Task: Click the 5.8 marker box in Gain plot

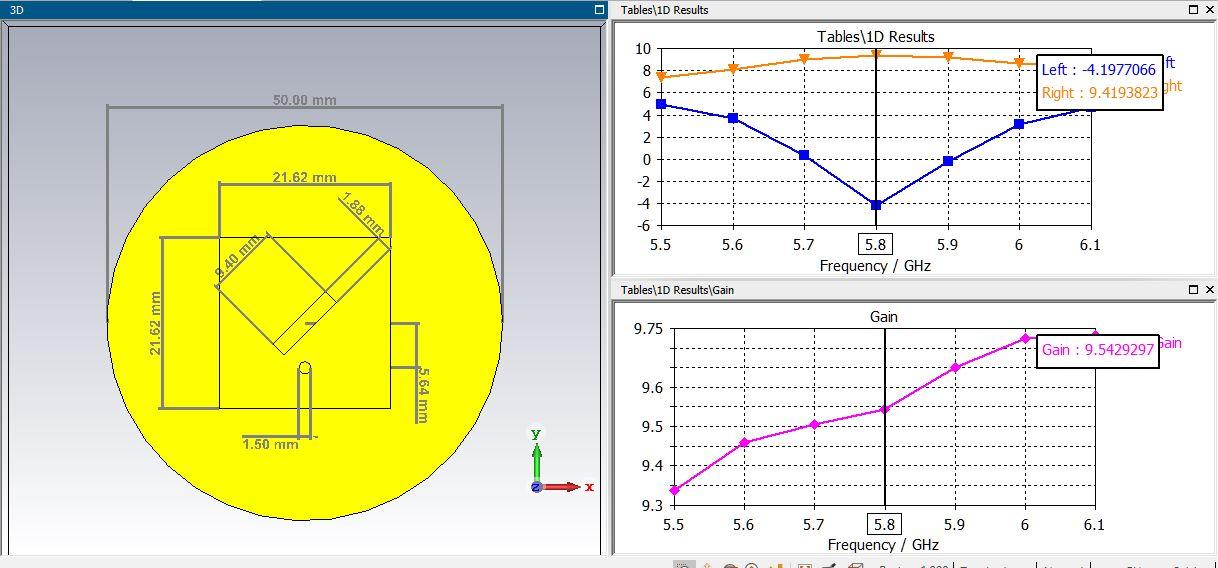Action: tap(884, 524)
